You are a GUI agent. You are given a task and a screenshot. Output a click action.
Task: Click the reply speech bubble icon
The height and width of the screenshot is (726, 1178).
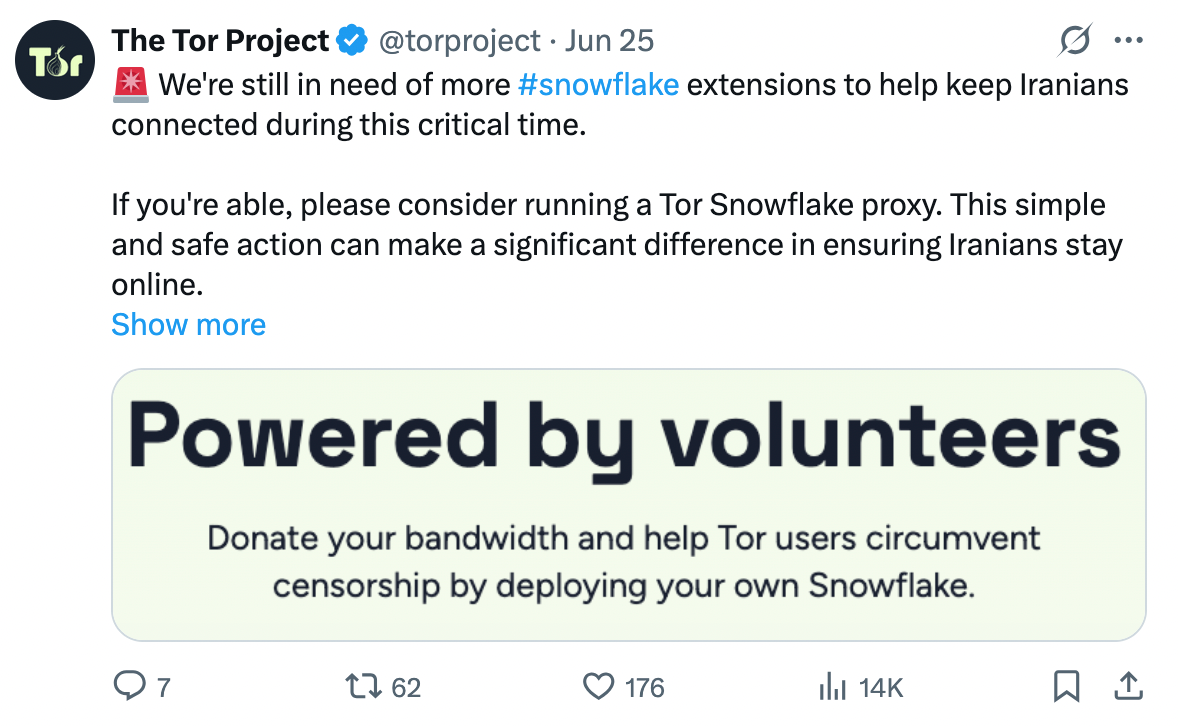click(130, 686)
